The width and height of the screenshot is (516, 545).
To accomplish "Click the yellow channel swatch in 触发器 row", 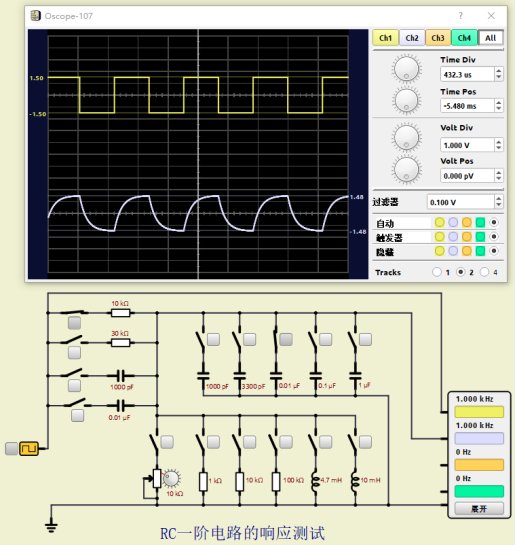I will coord(440,237).
